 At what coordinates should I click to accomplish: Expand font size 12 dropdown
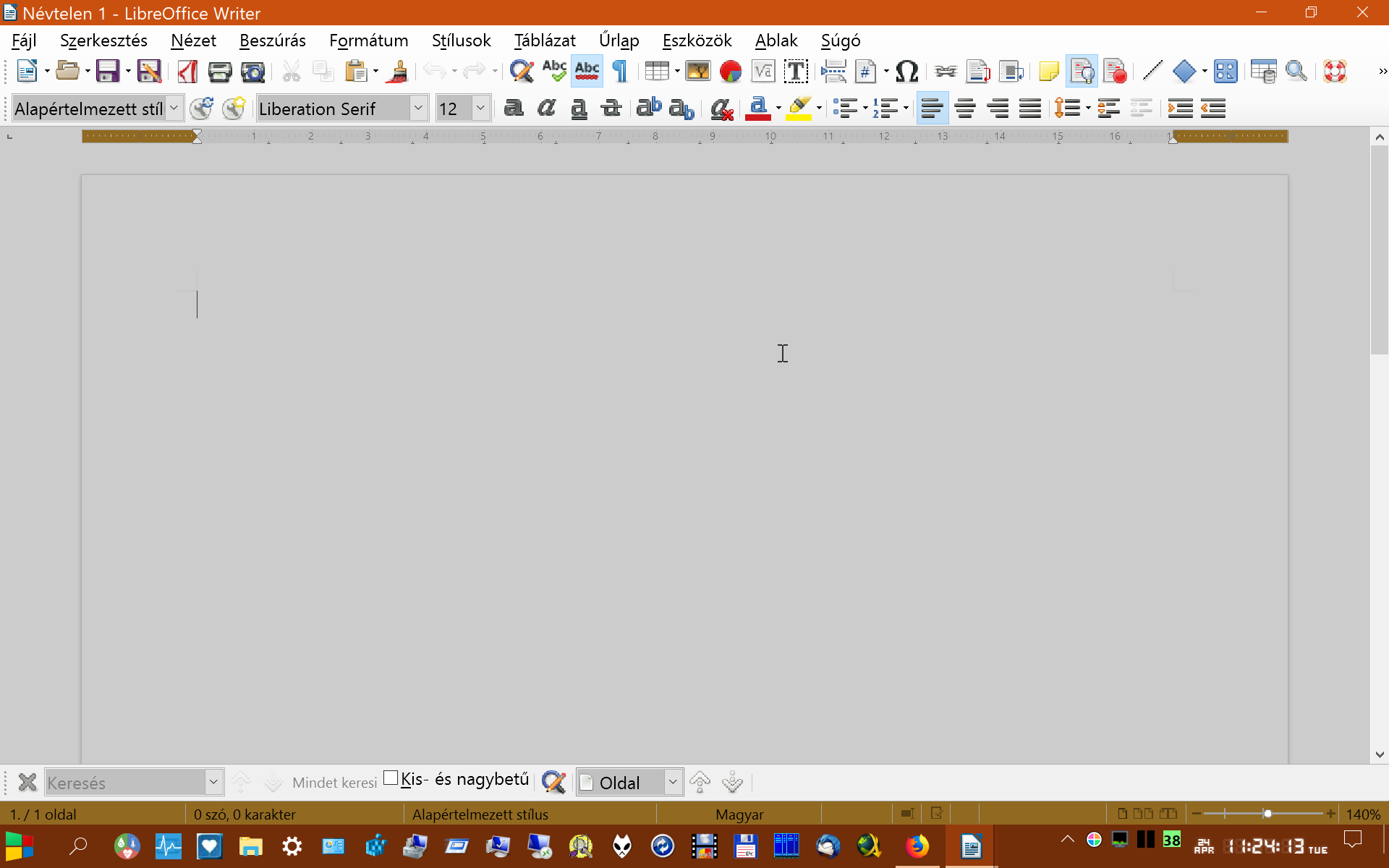coord(480,109)
